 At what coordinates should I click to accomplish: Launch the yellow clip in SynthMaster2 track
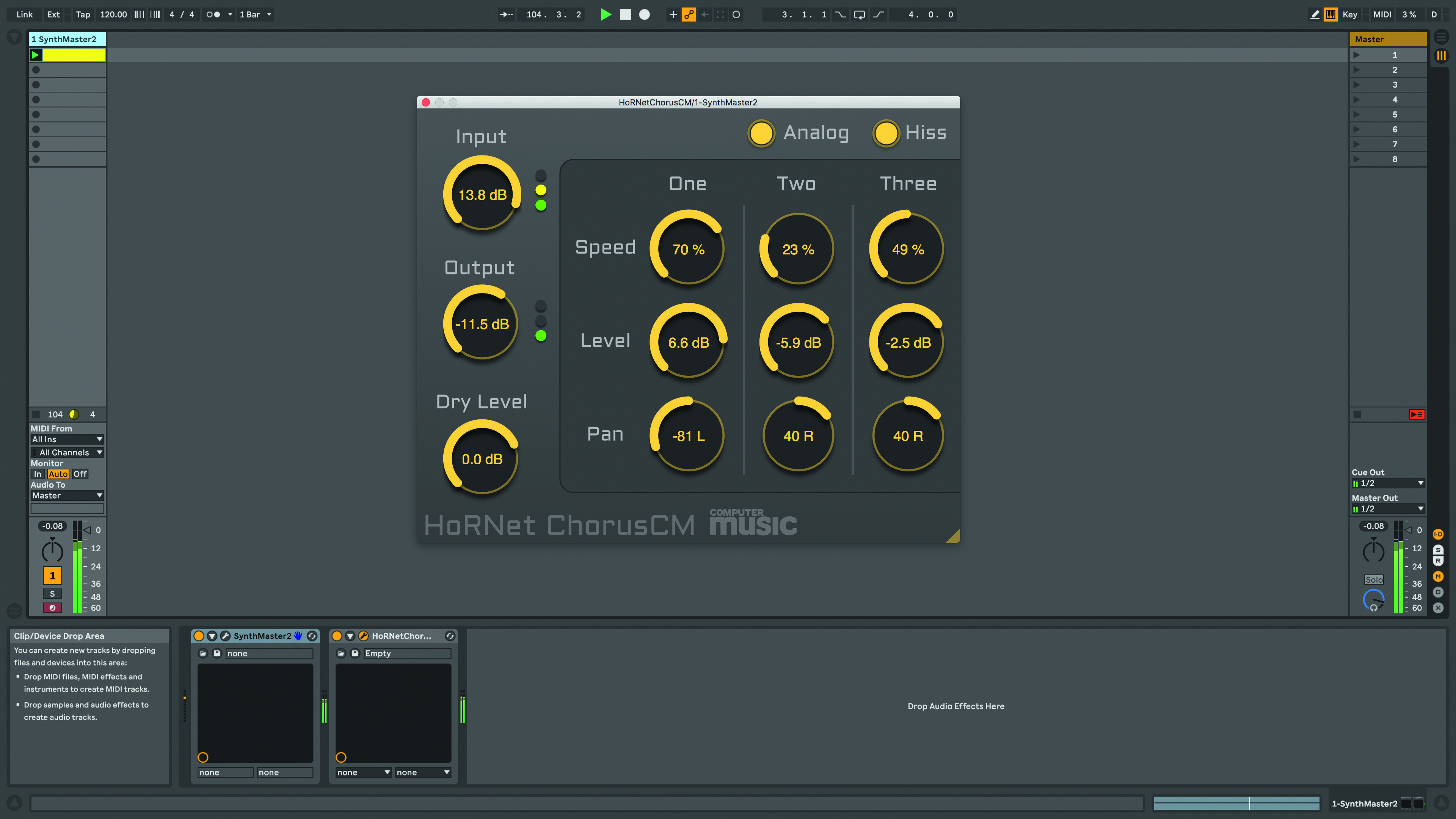coord(36,55)
